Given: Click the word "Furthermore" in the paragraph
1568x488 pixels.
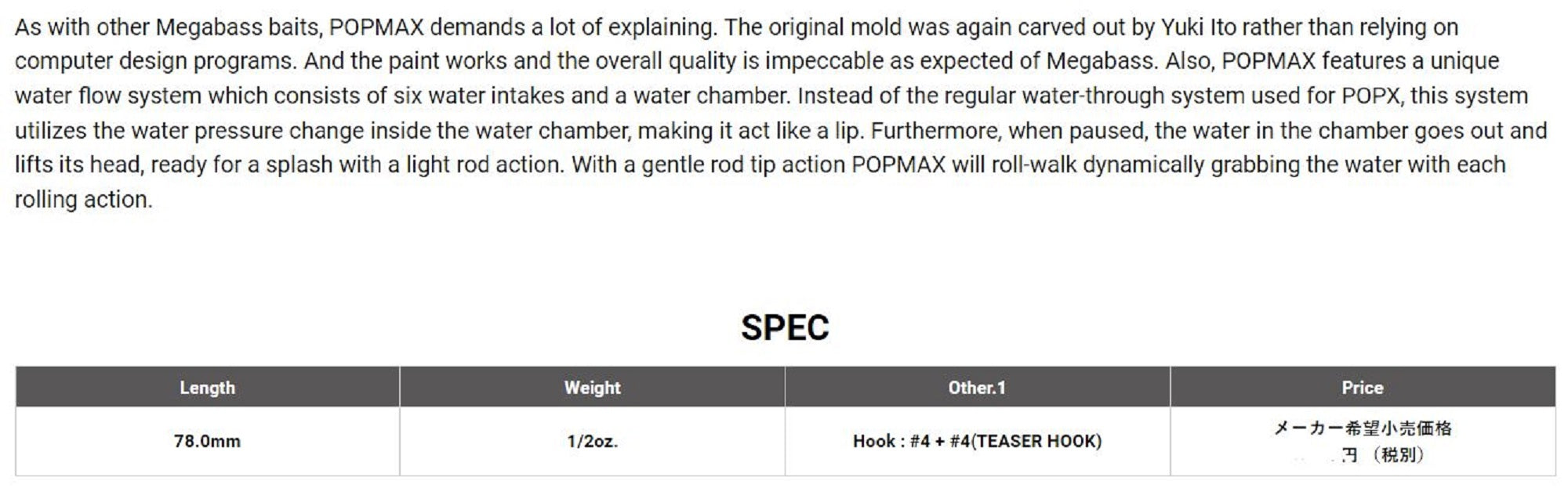Looking at the screenshot, I should (x=935, y=131).
